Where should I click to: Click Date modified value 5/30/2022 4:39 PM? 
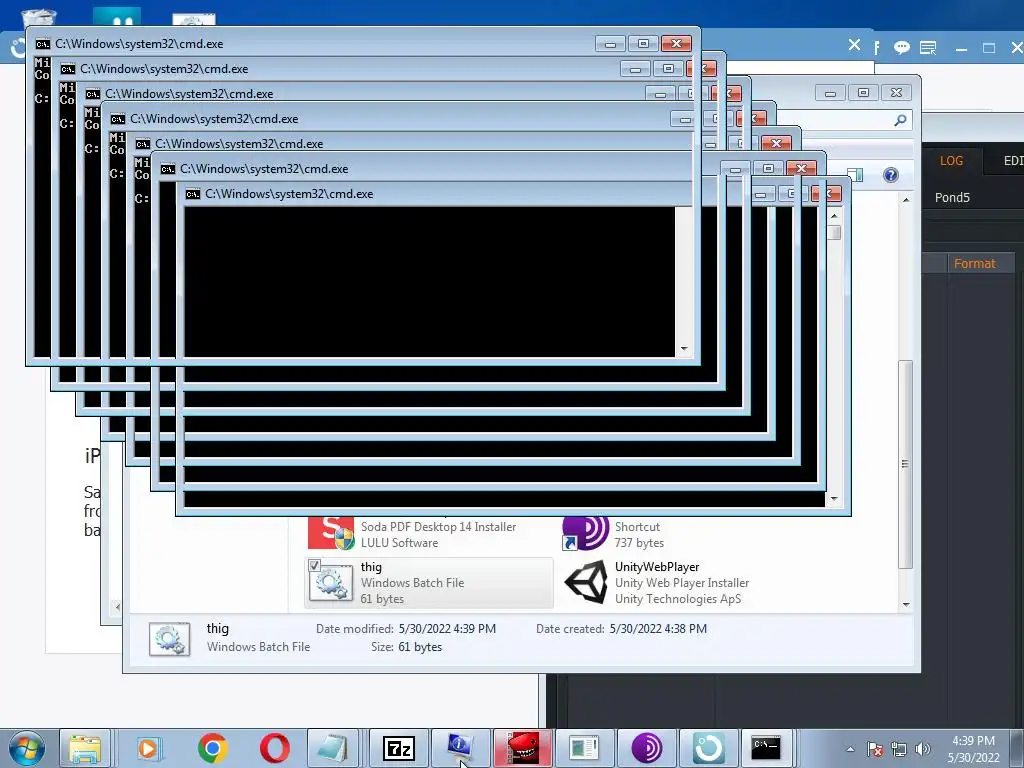click(x=447, y=629)
